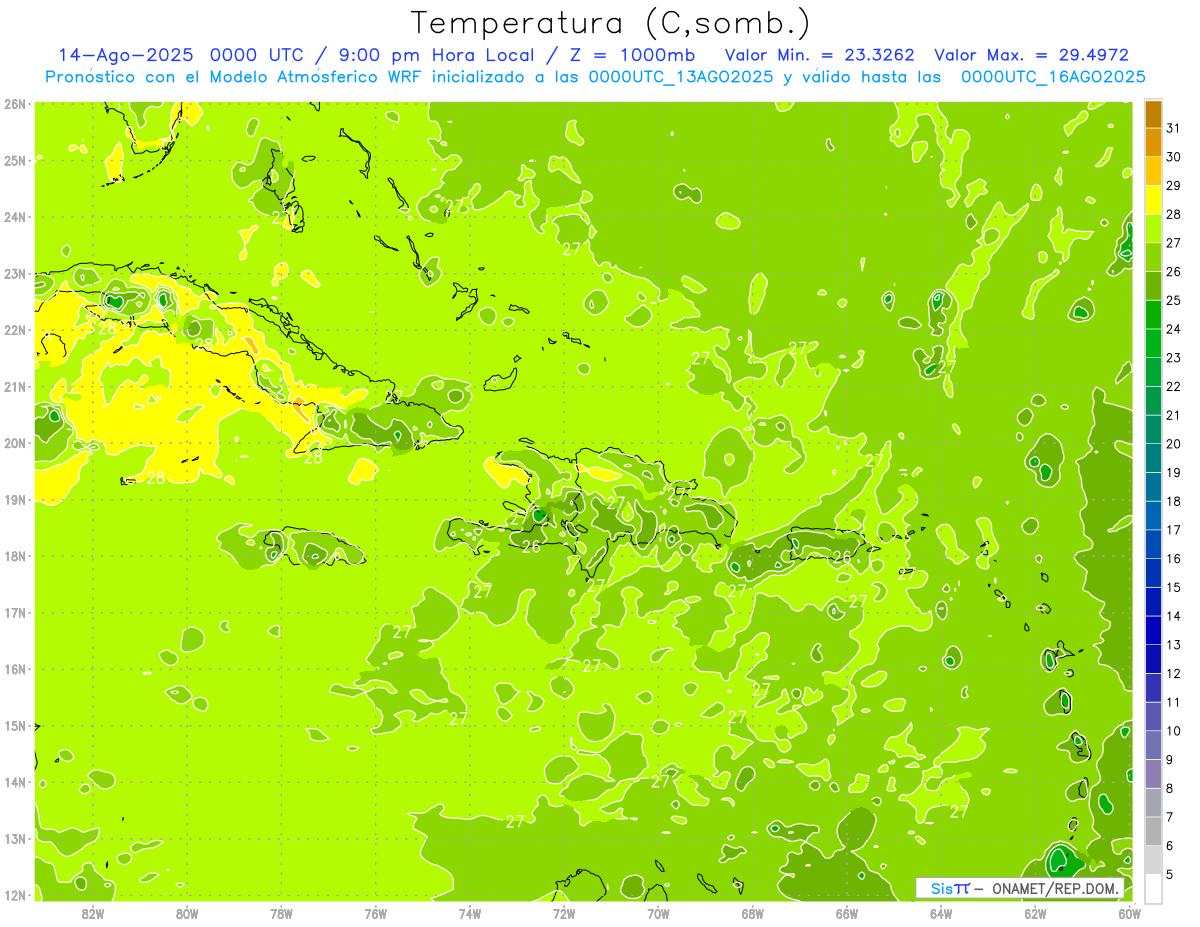Click the 12N latitude axis label
Screen dimensions: 1200x927
tap(14, 895)
